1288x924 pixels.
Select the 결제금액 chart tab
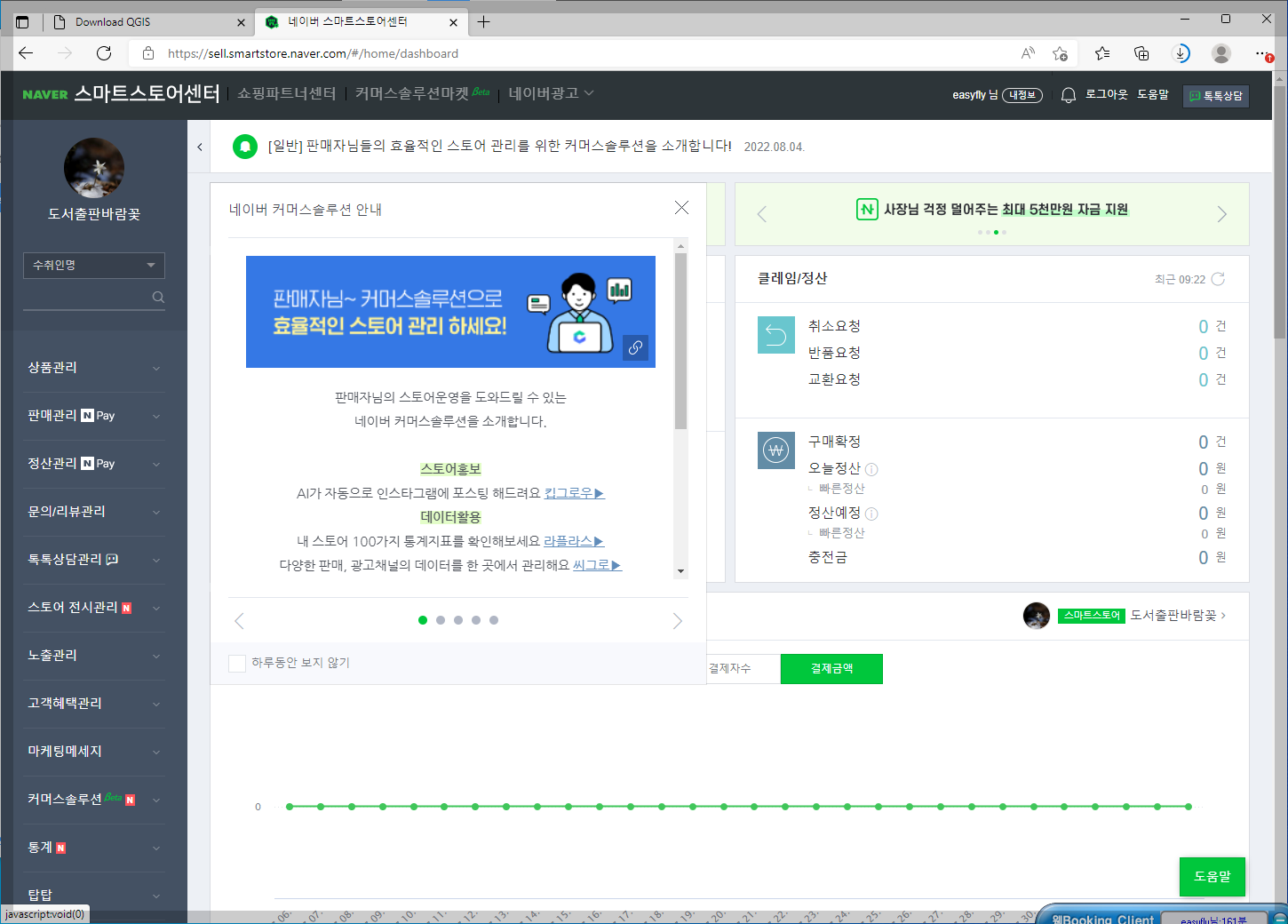coord(831,669)
